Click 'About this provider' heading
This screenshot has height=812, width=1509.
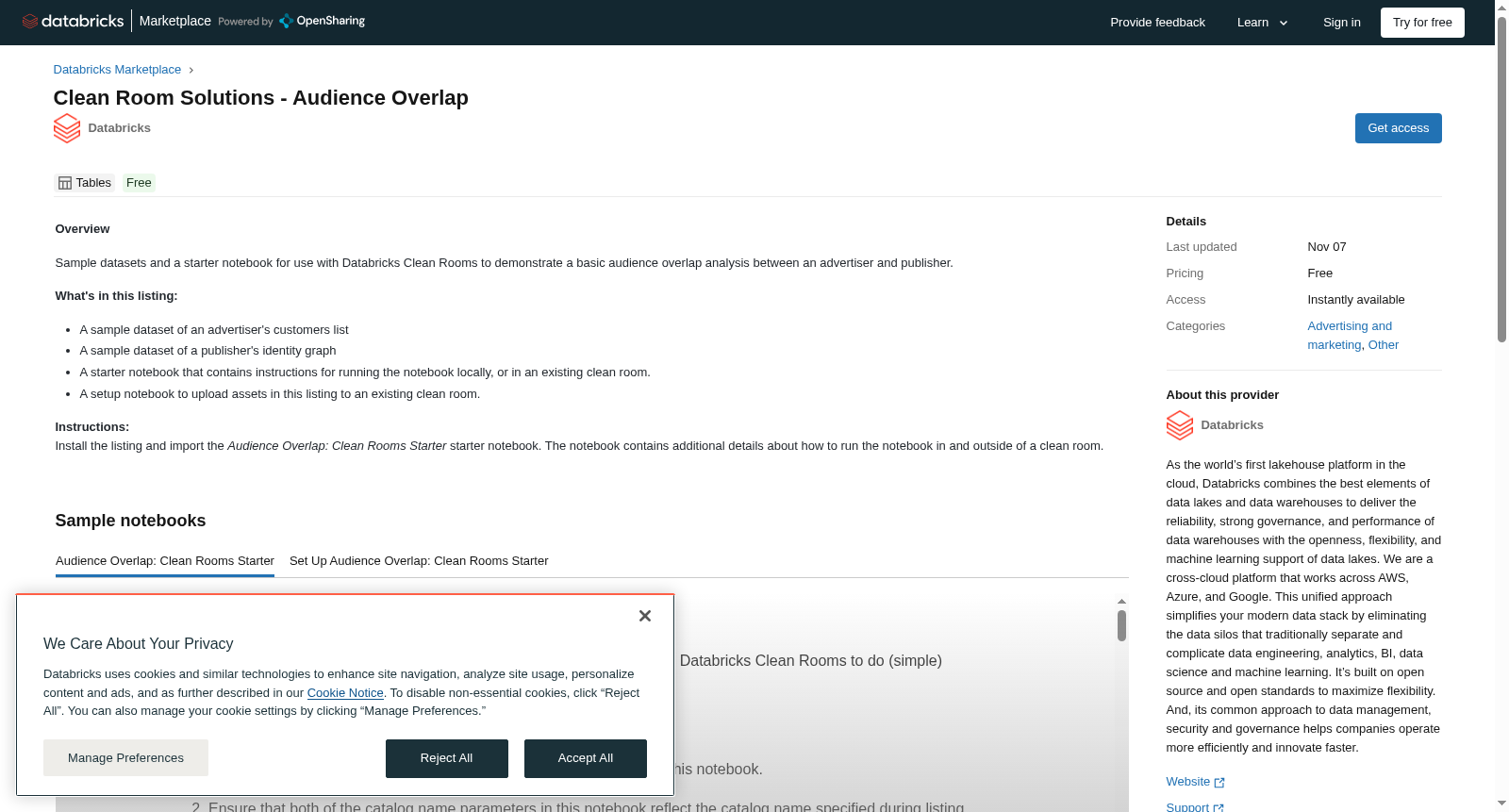coord(1222,395)
